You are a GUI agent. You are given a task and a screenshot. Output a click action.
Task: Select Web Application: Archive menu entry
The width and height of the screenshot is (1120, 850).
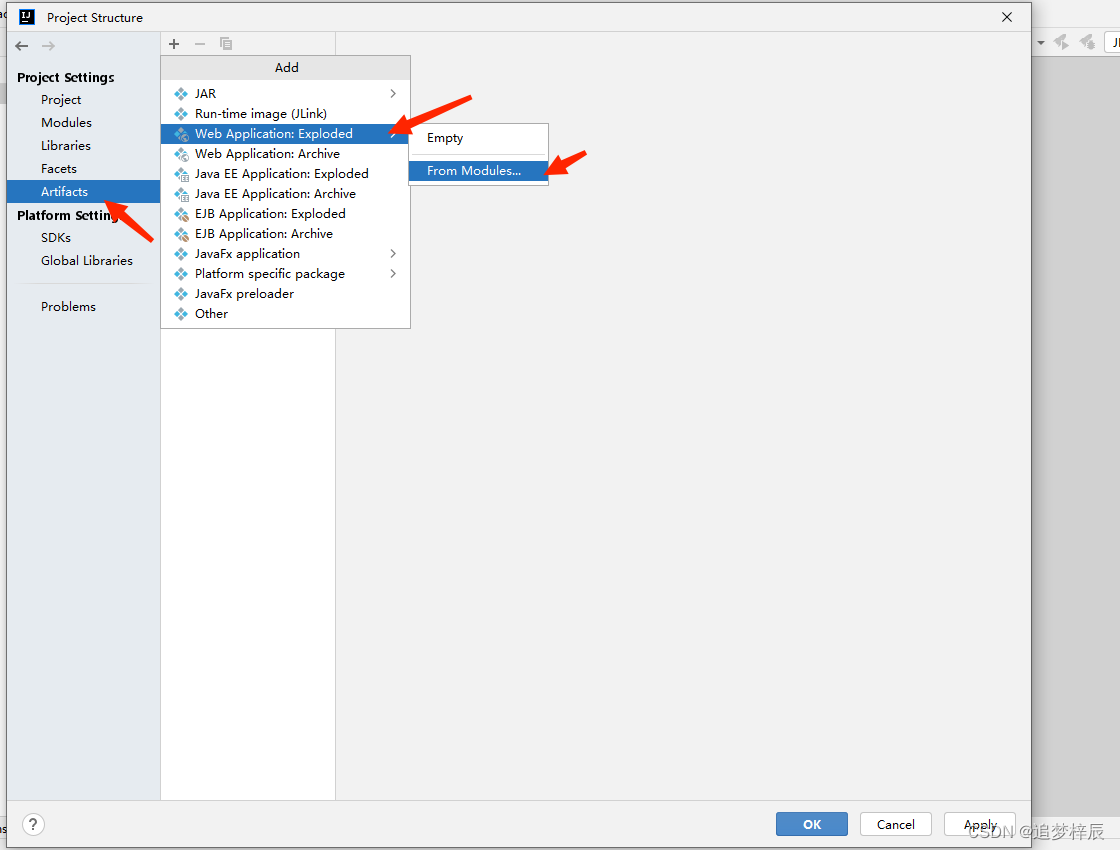pos(286,154)
